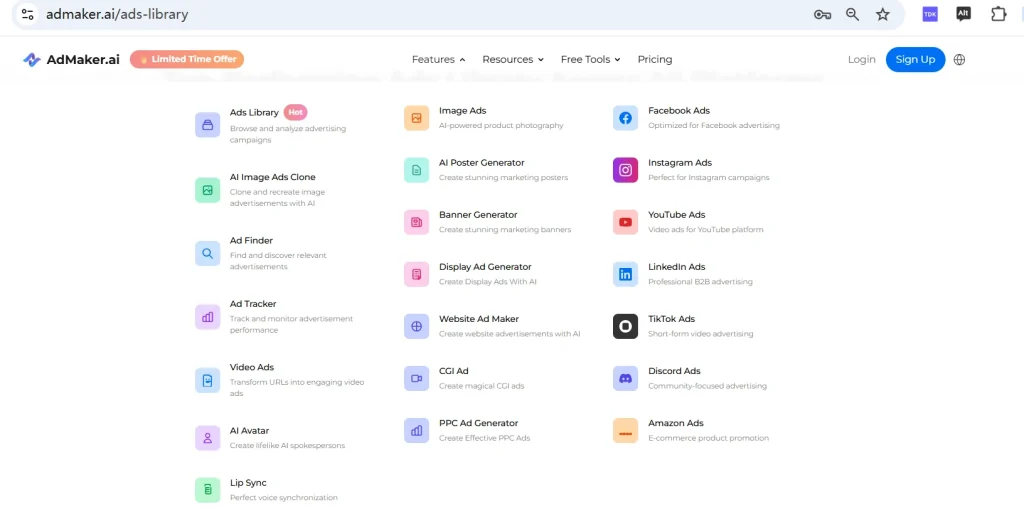View site information icon in address bar
This screenshot has height=514, width=1024.
[x=27, y=14]
